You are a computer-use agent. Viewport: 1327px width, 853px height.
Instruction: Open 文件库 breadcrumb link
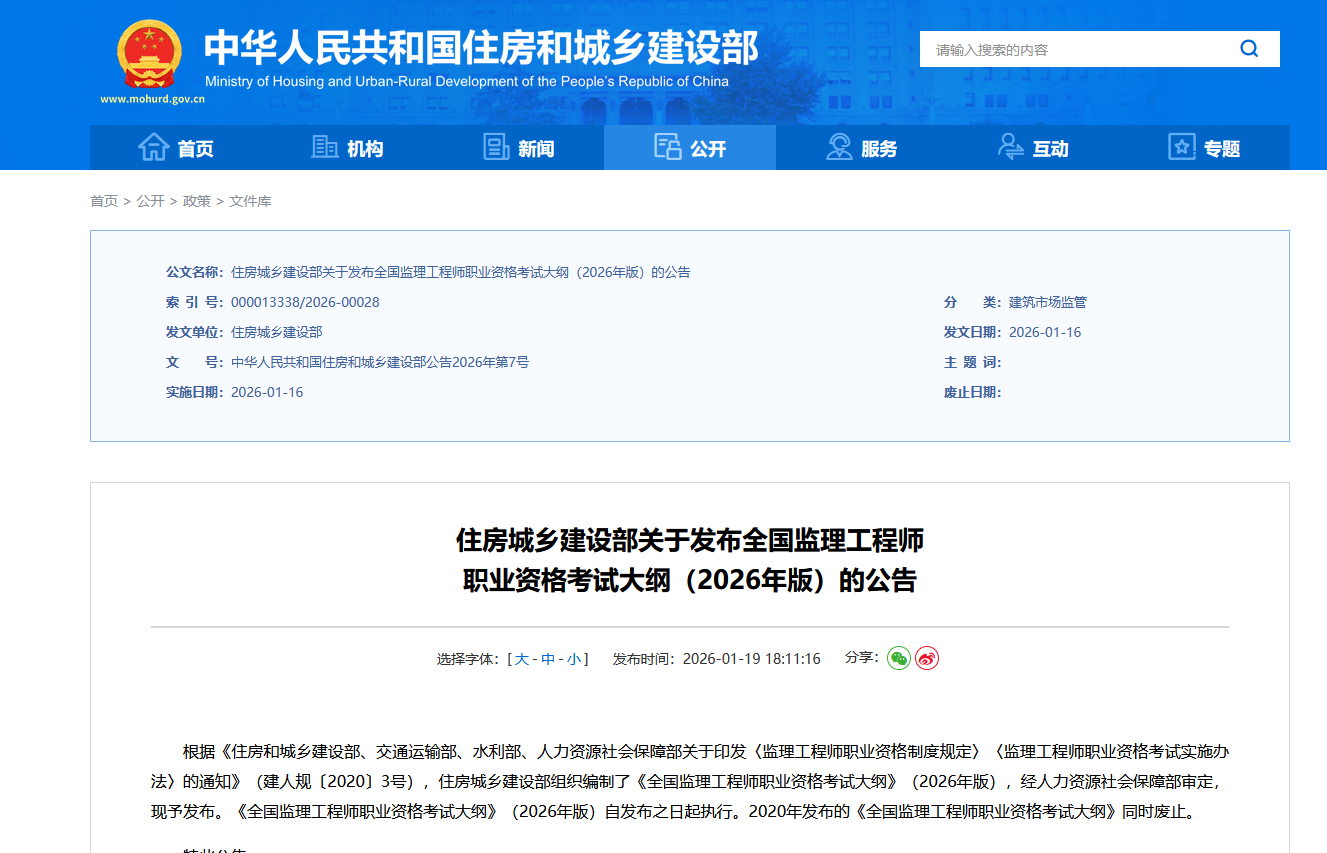[x=250, y=201]
